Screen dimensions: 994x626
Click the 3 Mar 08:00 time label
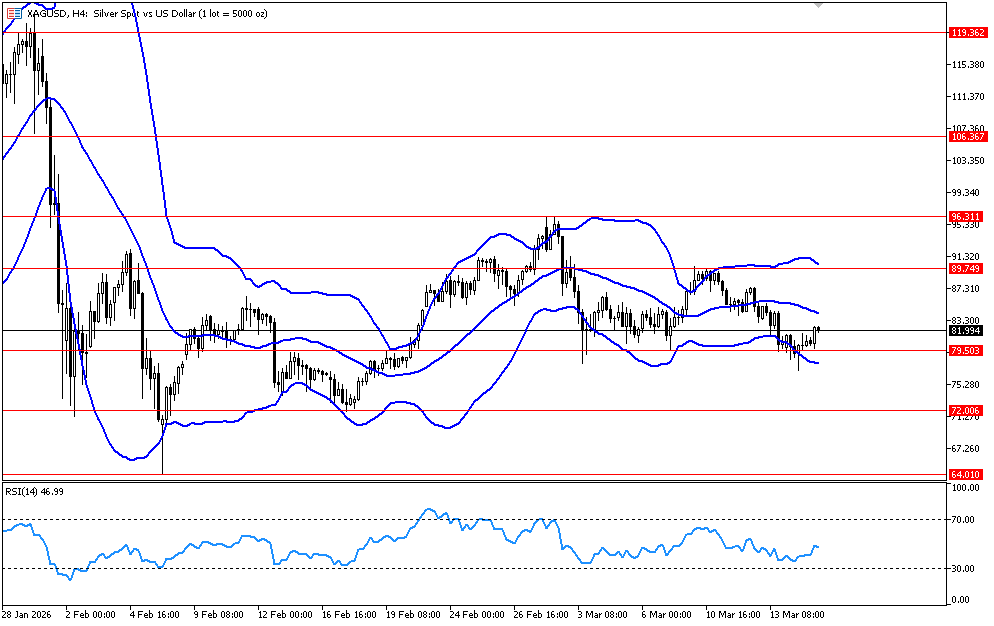(602, 614)
